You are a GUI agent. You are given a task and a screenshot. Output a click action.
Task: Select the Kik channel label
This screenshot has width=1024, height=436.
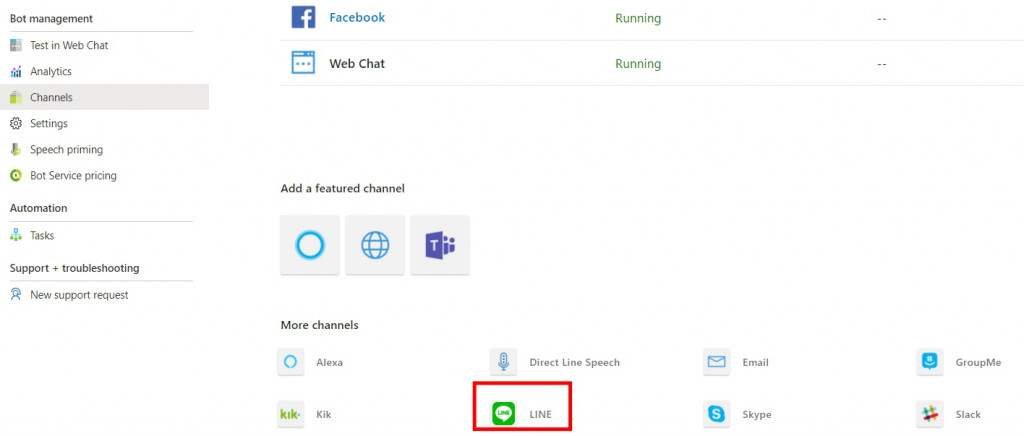[x=324, y=414]
